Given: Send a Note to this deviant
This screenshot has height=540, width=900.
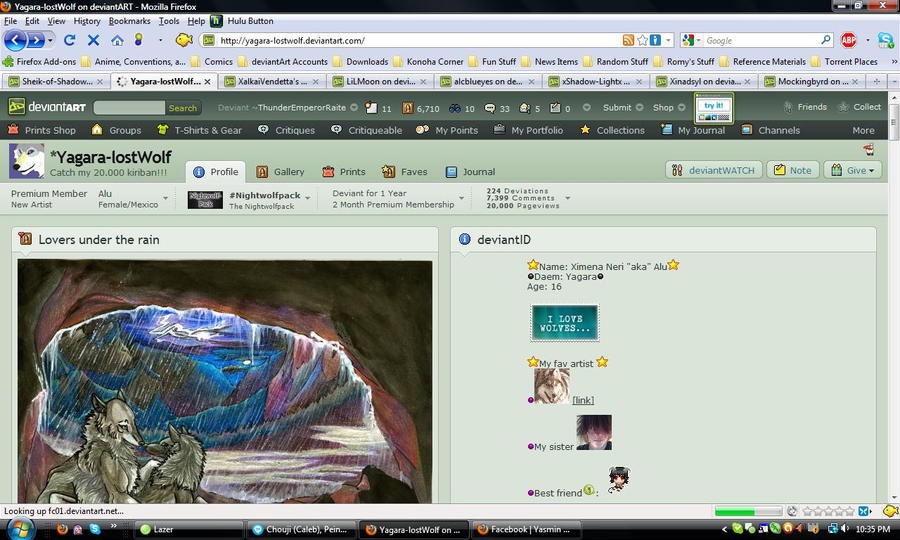Looking at the screenshot, I should click(793, 170).
